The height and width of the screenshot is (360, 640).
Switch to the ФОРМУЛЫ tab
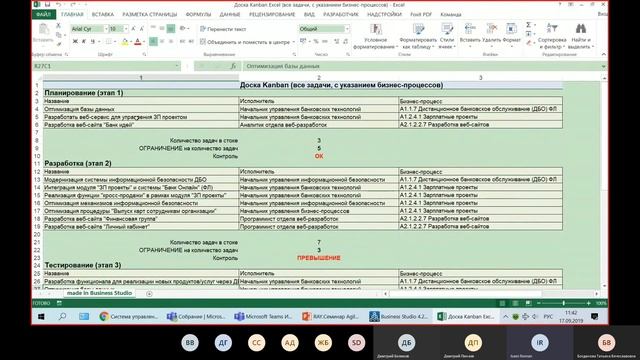point(198,15)
